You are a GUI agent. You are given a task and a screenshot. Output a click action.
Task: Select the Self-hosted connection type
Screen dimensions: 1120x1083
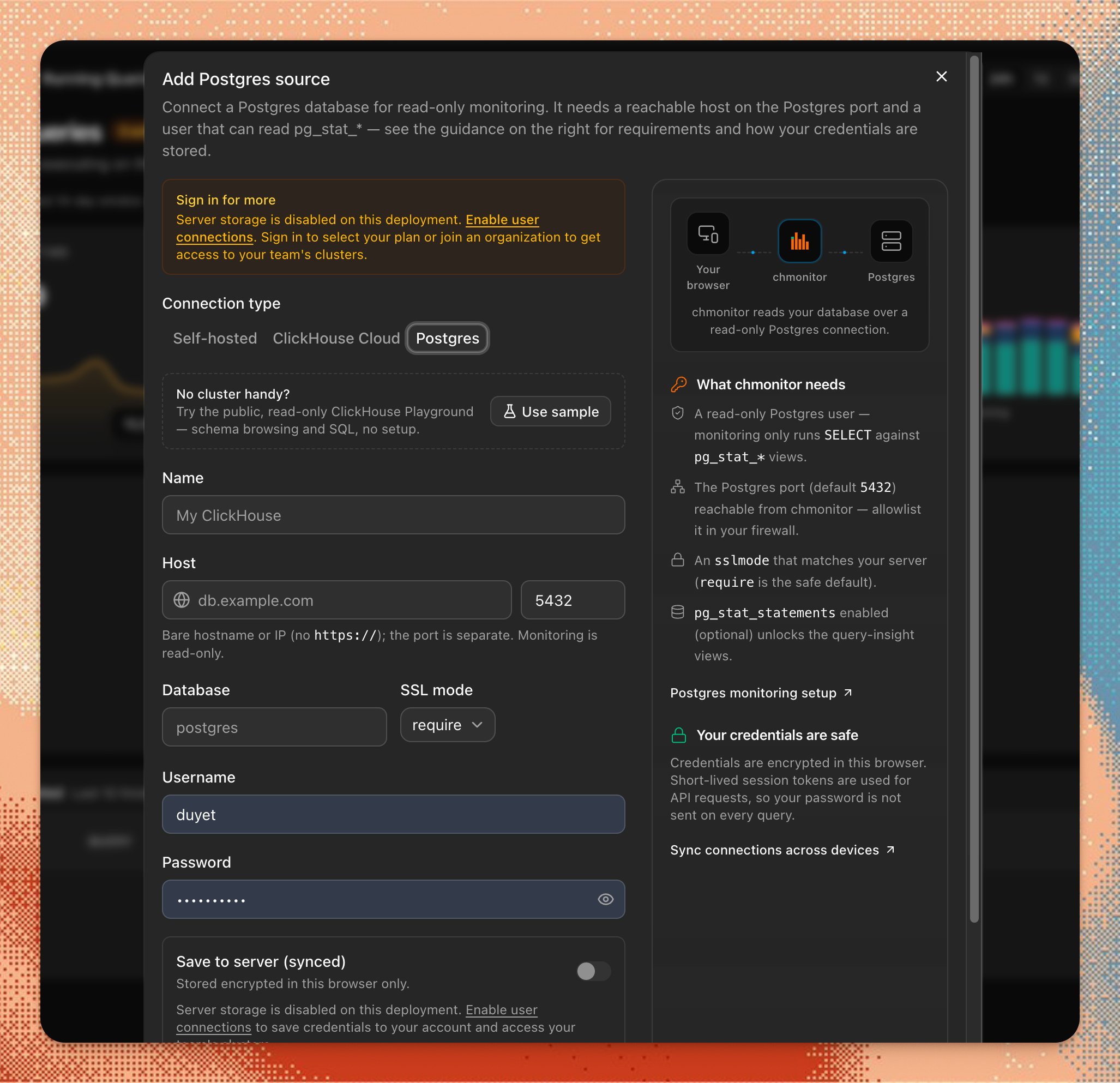[x=215, y=338]
